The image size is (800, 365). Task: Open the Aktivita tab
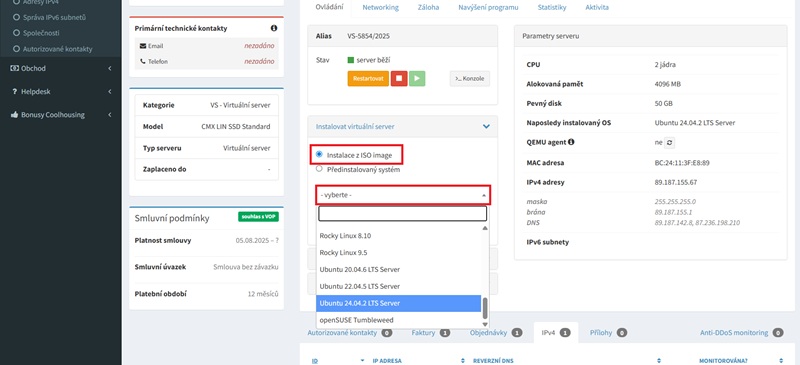[597, 8]
